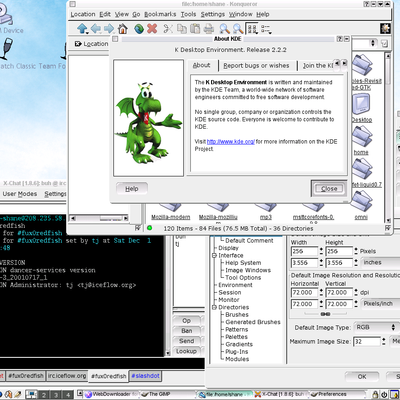Click the magnifier icon beside the printer
This screenshot has height=400, width=400.
[224, 29]
